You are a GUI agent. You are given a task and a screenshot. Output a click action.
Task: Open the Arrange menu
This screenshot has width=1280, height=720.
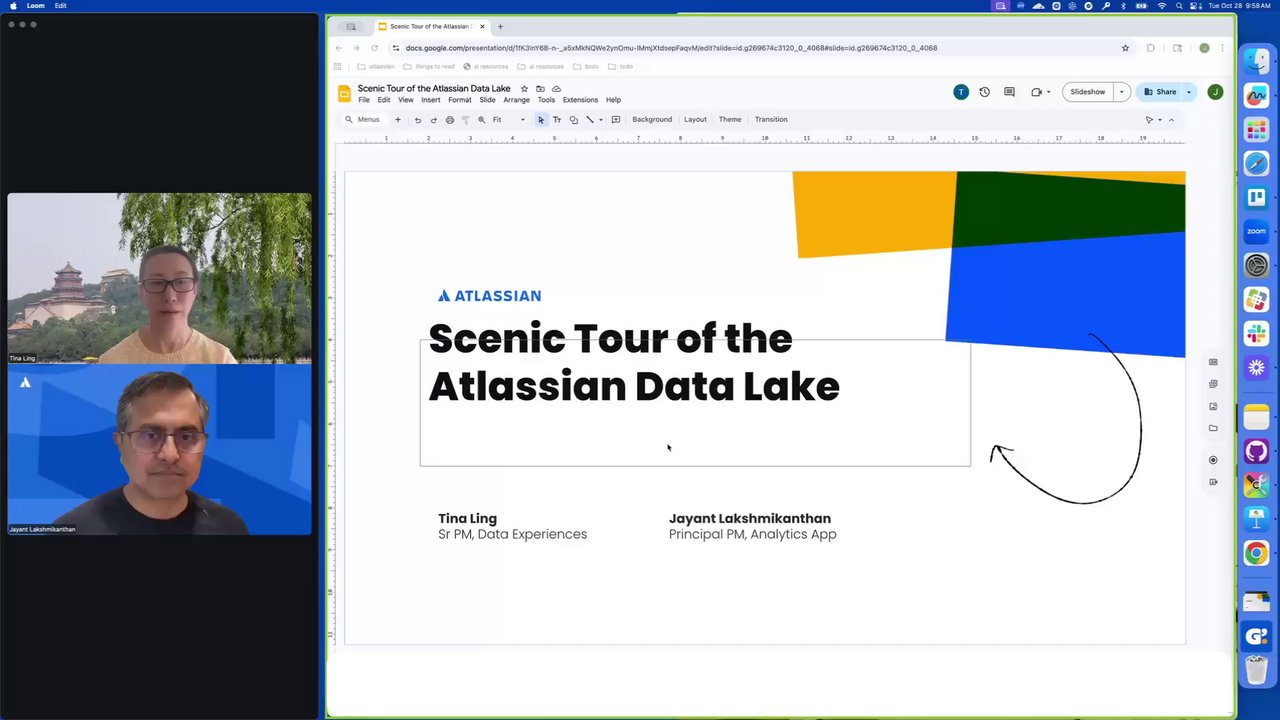(517, 100)
